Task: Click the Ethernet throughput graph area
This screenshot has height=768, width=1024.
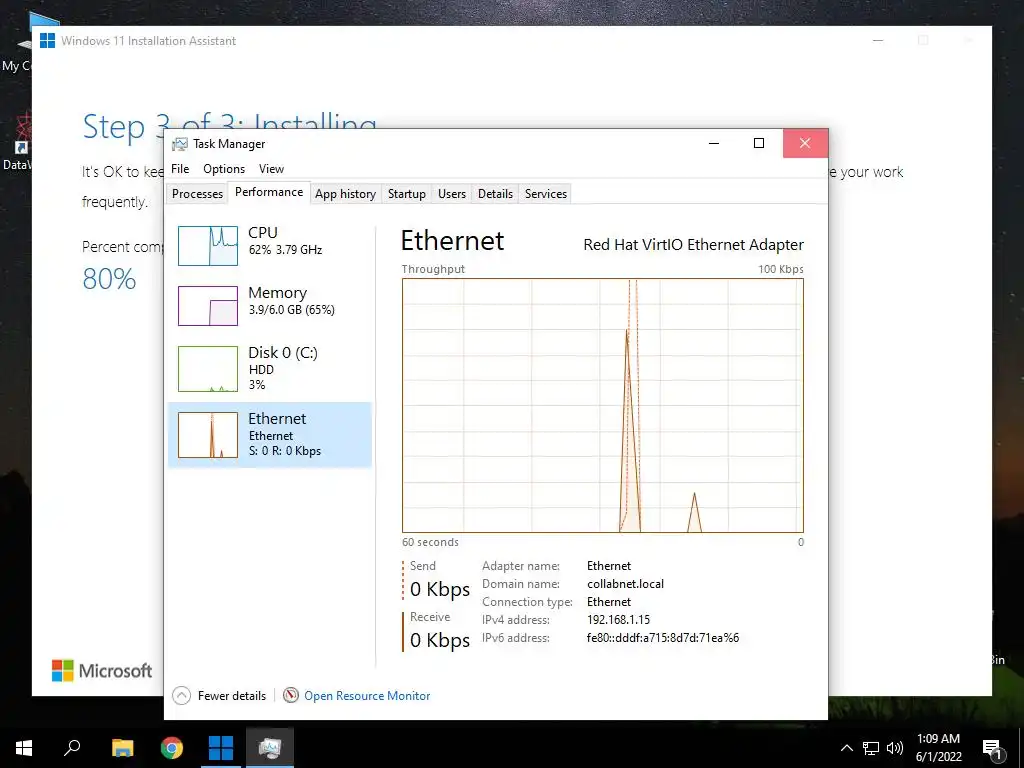Action: pyautogui.click(x=603, y=406)
